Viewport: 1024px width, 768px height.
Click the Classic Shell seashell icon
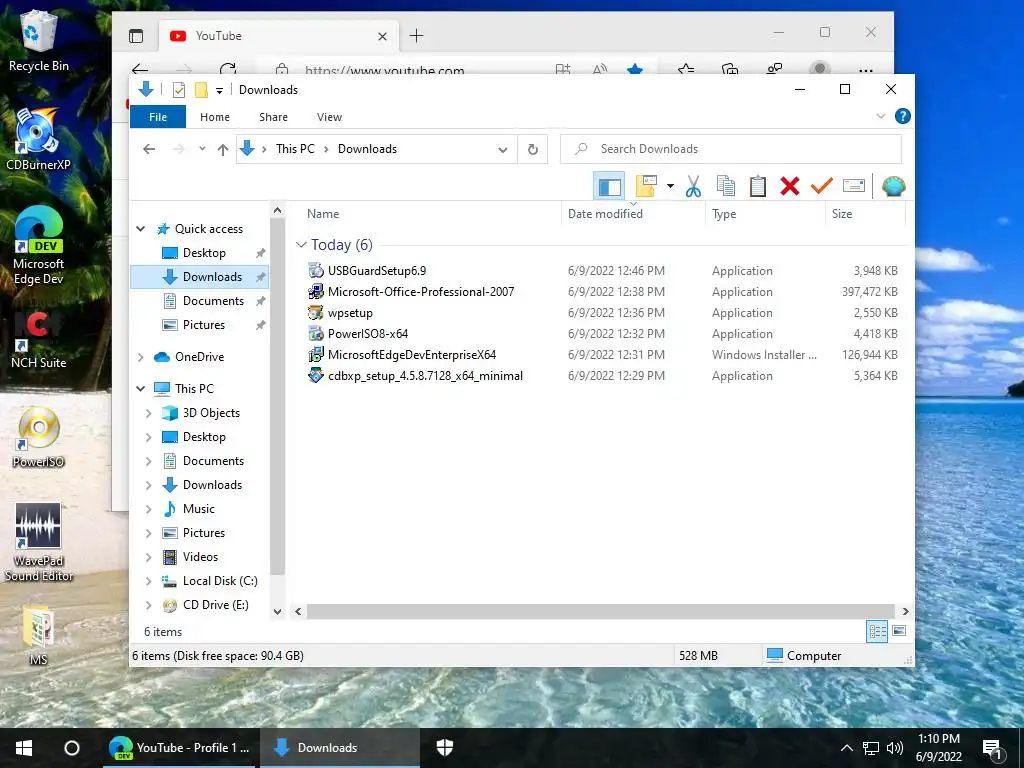coord(893,187)
